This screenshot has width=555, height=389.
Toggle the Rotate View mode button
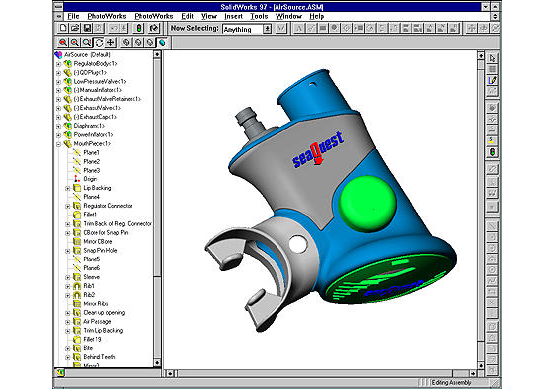click(x=99, y=43)
